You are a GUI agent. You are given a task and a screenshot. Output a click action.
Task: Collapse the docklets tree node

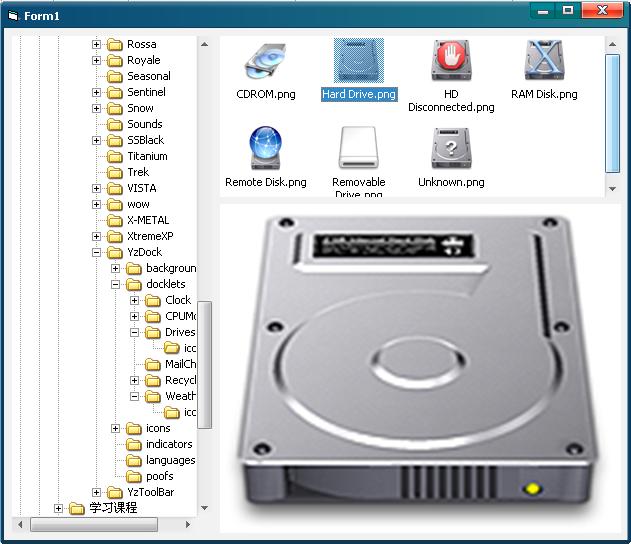pyautogui.click(x=116, y=285)
